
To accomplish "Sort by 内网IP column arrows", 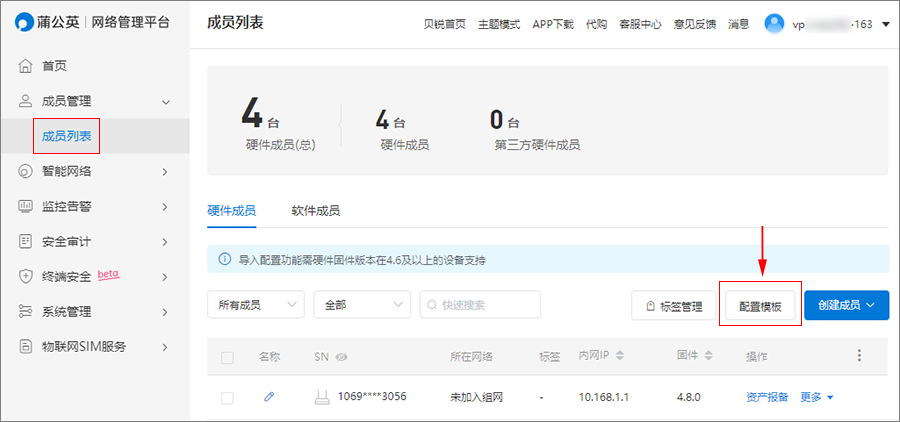I will pyautogui.click(x=620, y=357).
